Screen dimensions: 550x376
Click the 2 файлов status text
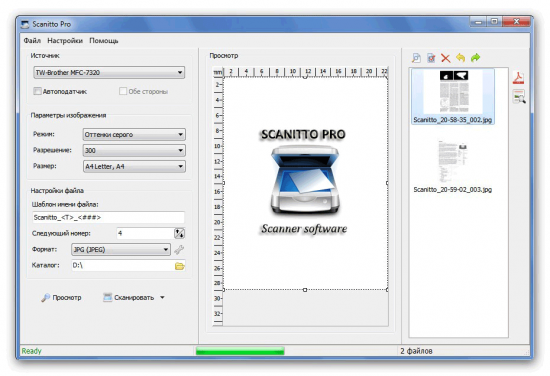(416, 351)
